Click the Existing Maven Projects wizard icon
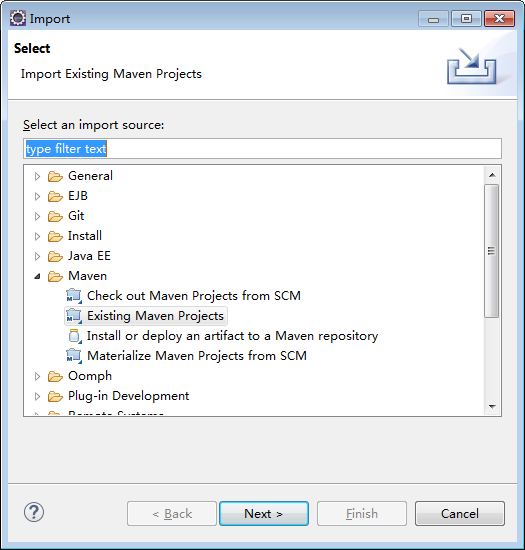This screenshot has width=525, height=550. click(x=74, y=316)
